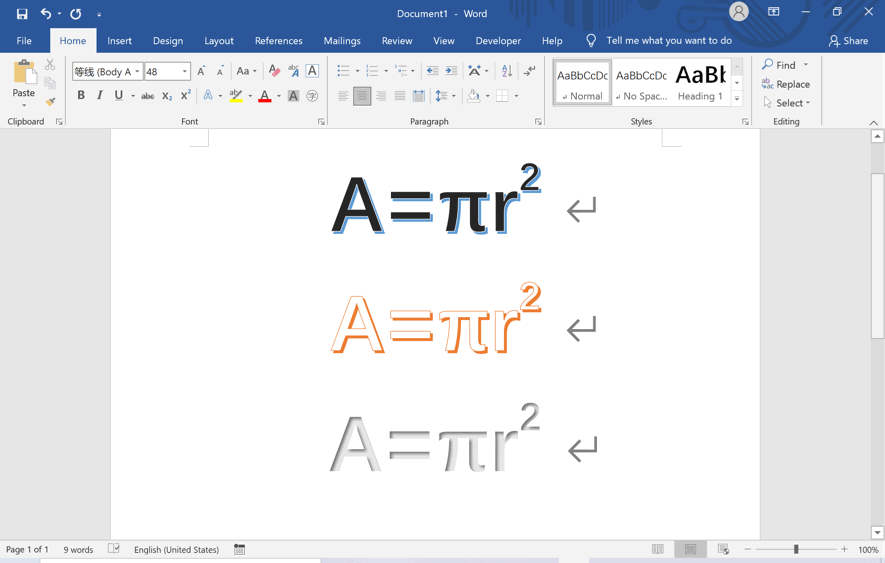
Task: Click the Share button
Action: [x=848, y=41]
